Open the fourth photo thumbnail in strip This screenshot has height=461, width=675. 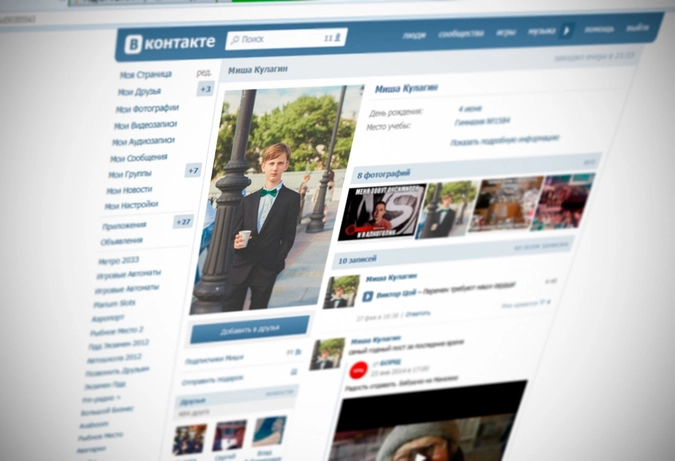(563, 201)
